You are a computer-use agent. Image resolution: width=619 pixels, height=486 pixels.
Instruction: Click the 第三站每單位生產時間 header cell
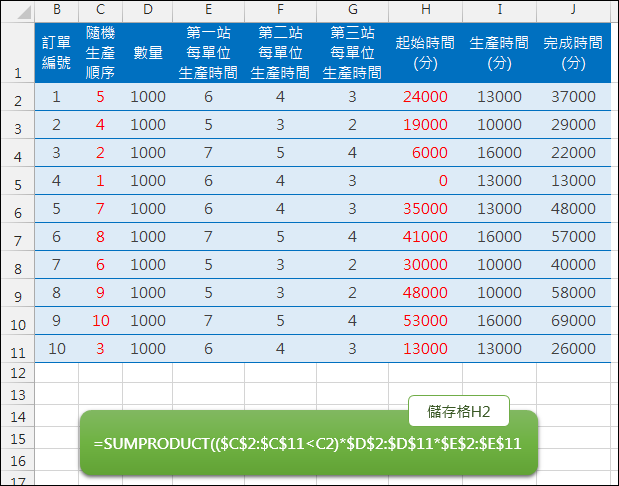353,53
